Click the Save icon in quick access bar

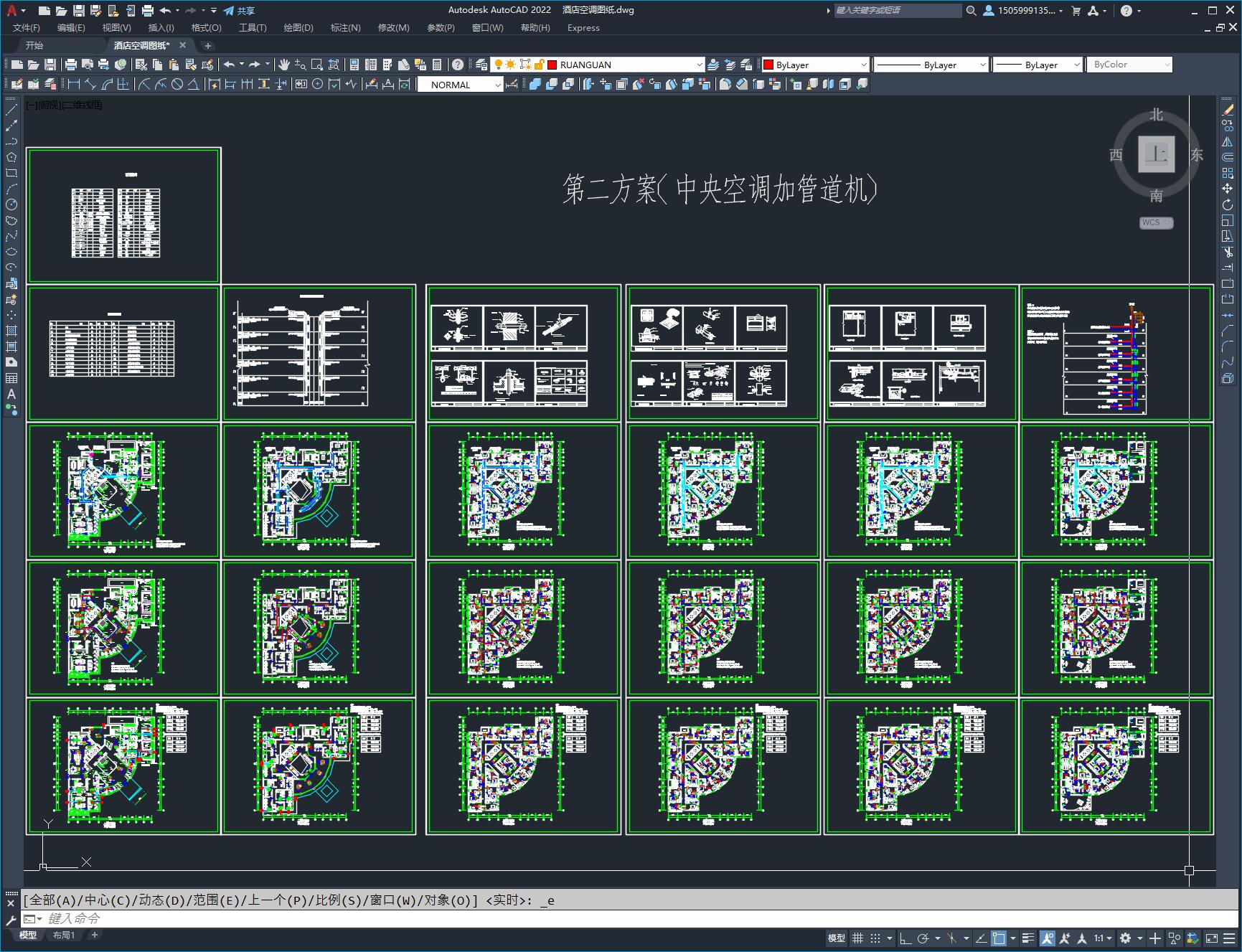pyautogui.click(x=79, y=11)
